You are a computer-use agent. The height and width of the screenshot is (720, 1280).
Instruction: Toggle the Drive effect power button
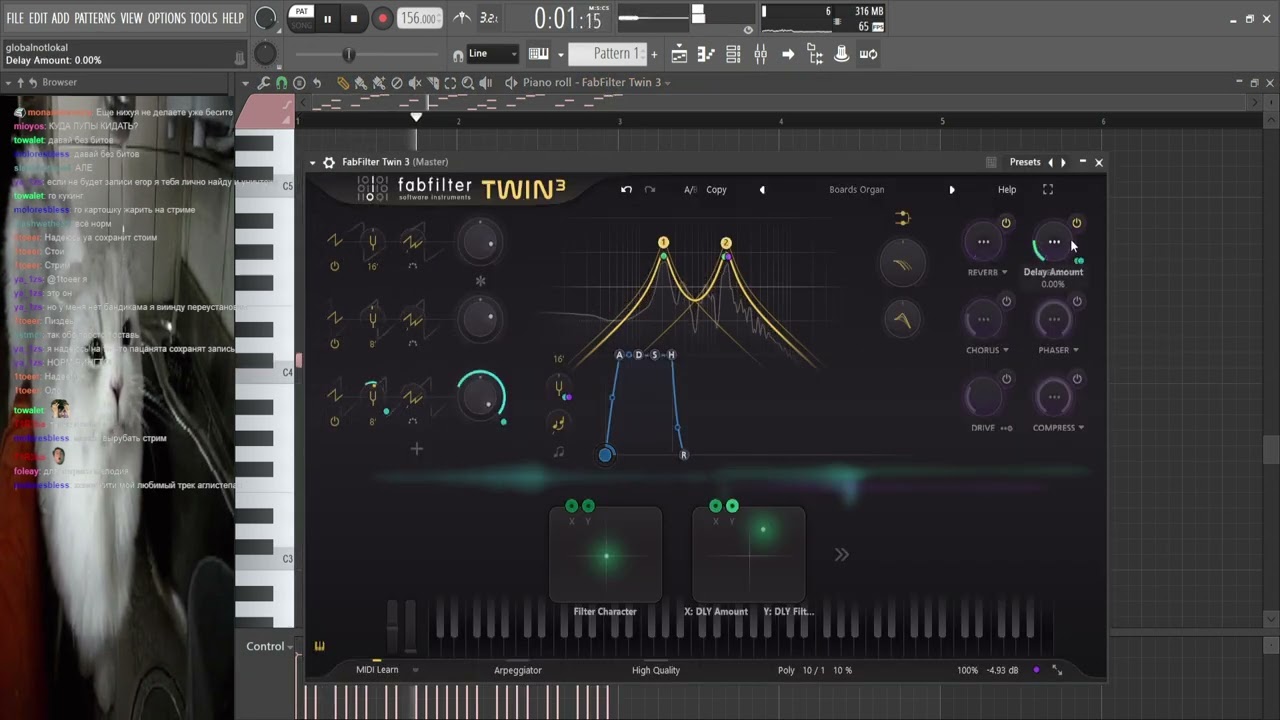point(1006,379)
